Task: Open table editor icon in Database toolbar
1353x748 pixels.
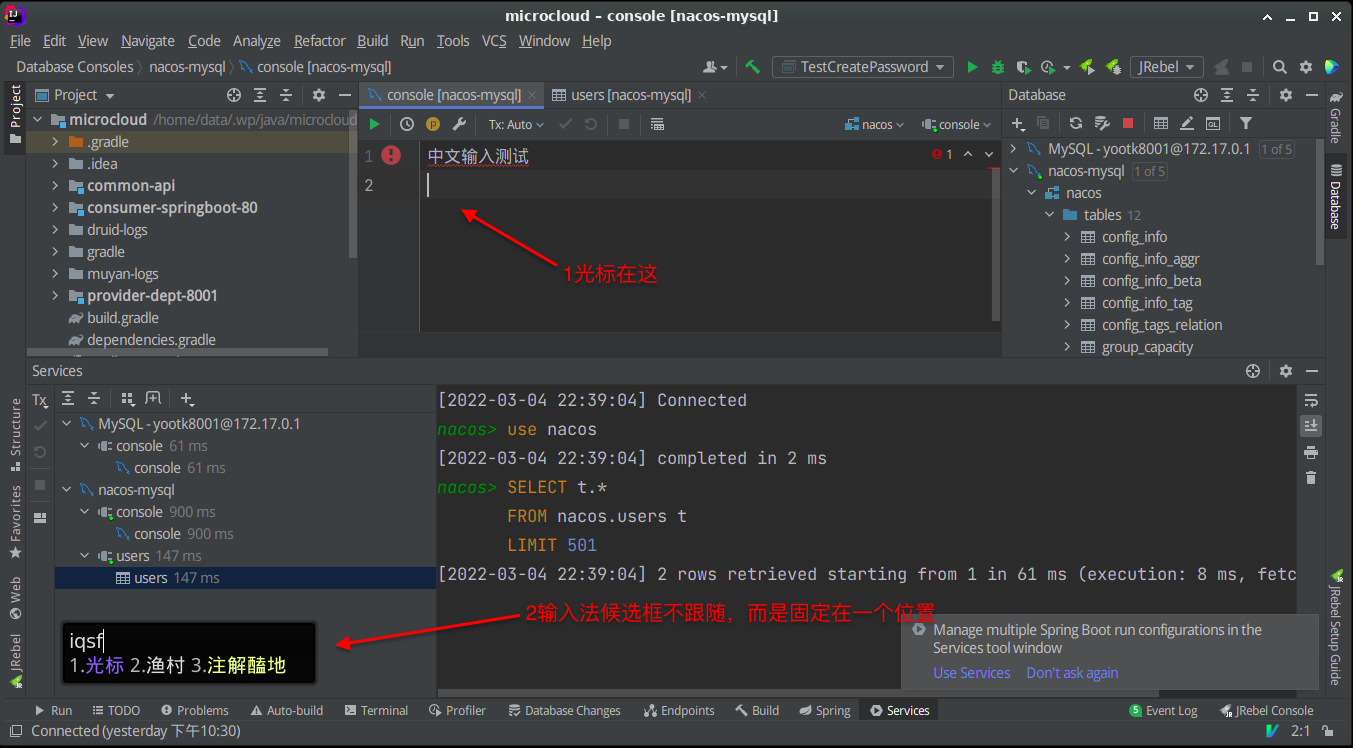Action: click(1160, 123)
